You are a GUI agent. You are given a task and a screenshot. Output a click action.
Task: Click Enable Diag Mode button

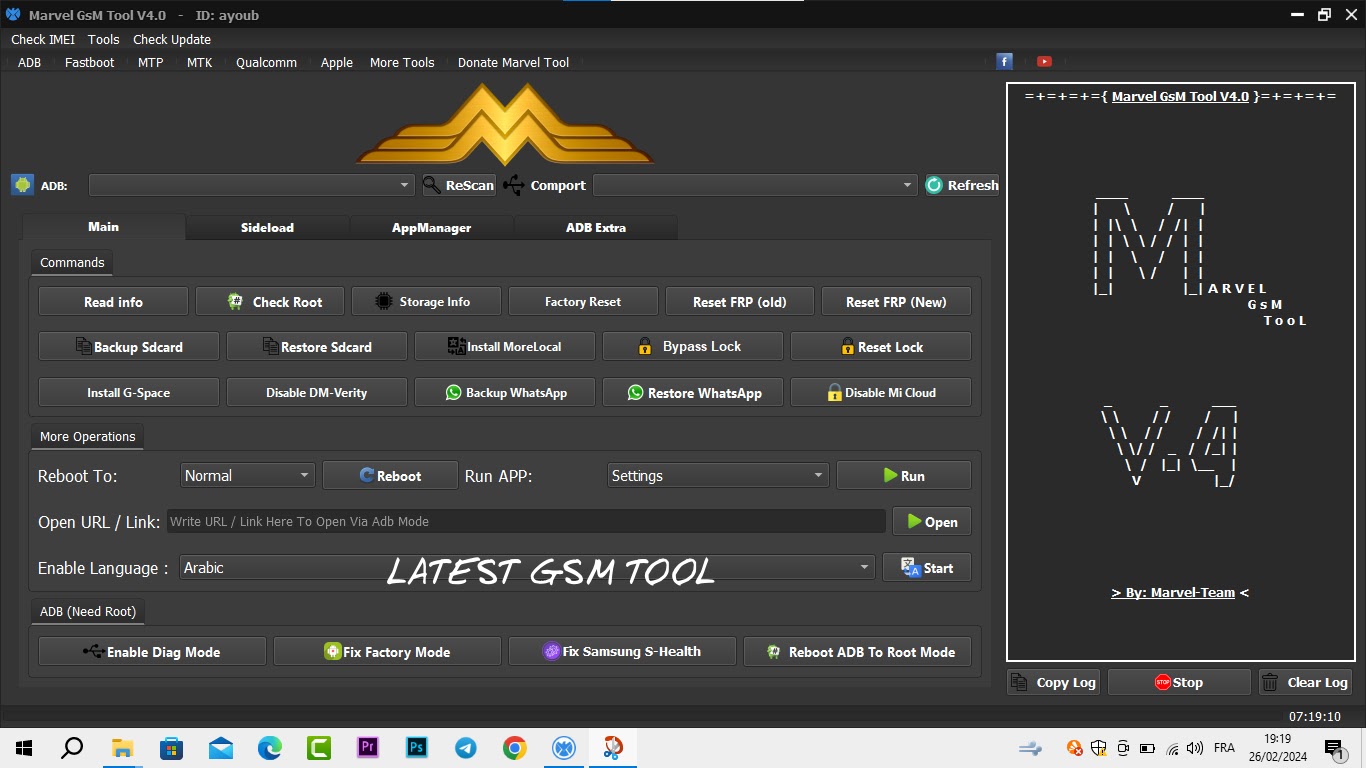tap(152, 652)
